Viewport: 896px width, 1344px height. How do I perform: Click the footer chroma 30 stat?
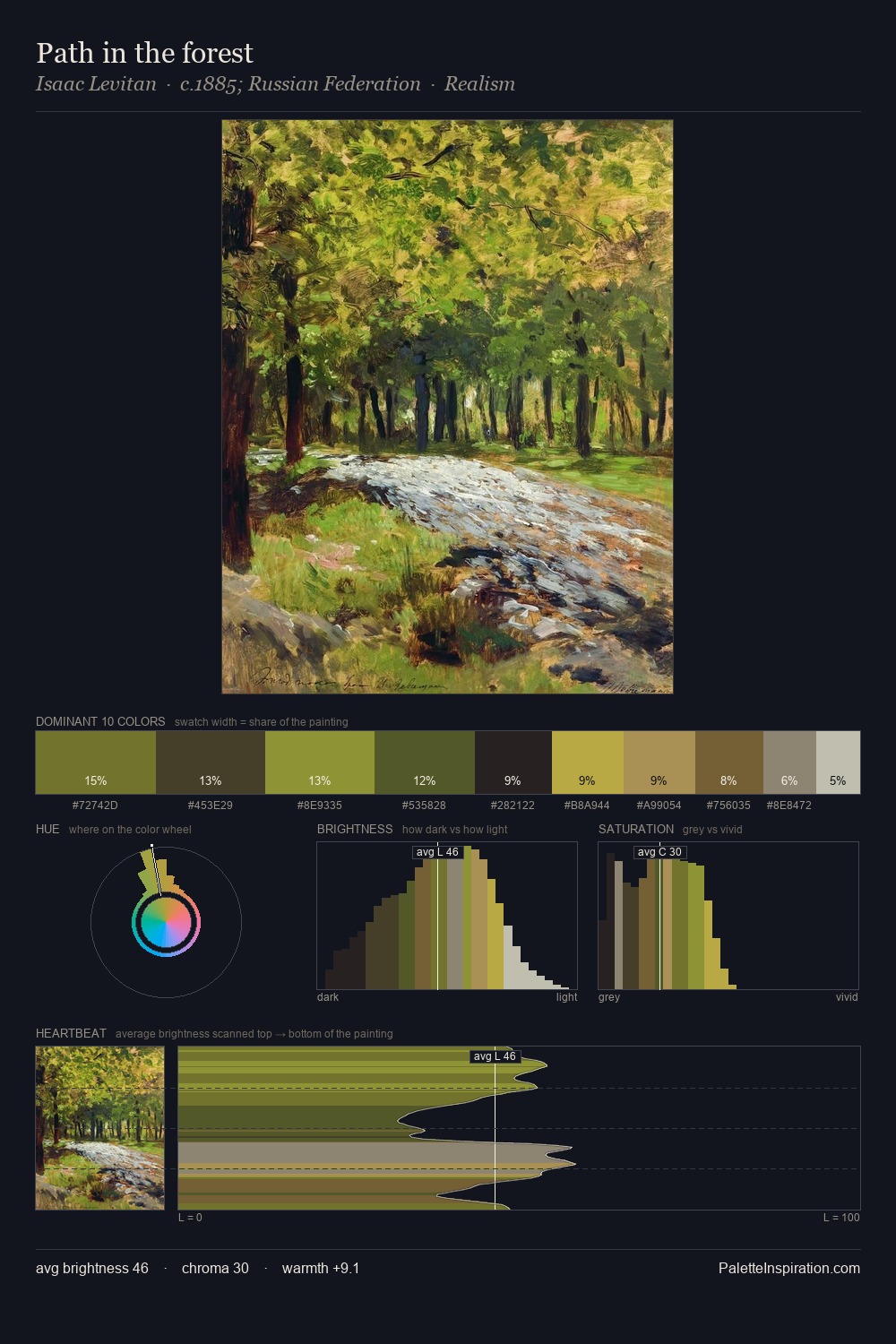coord(215,1268)
